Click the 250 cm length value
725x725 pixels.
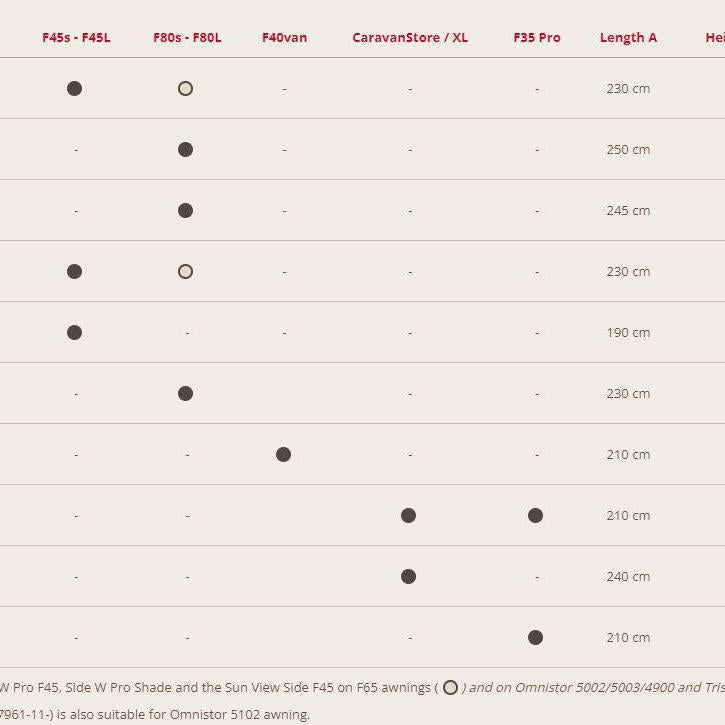pyautogui.click(x=628, y=149)
